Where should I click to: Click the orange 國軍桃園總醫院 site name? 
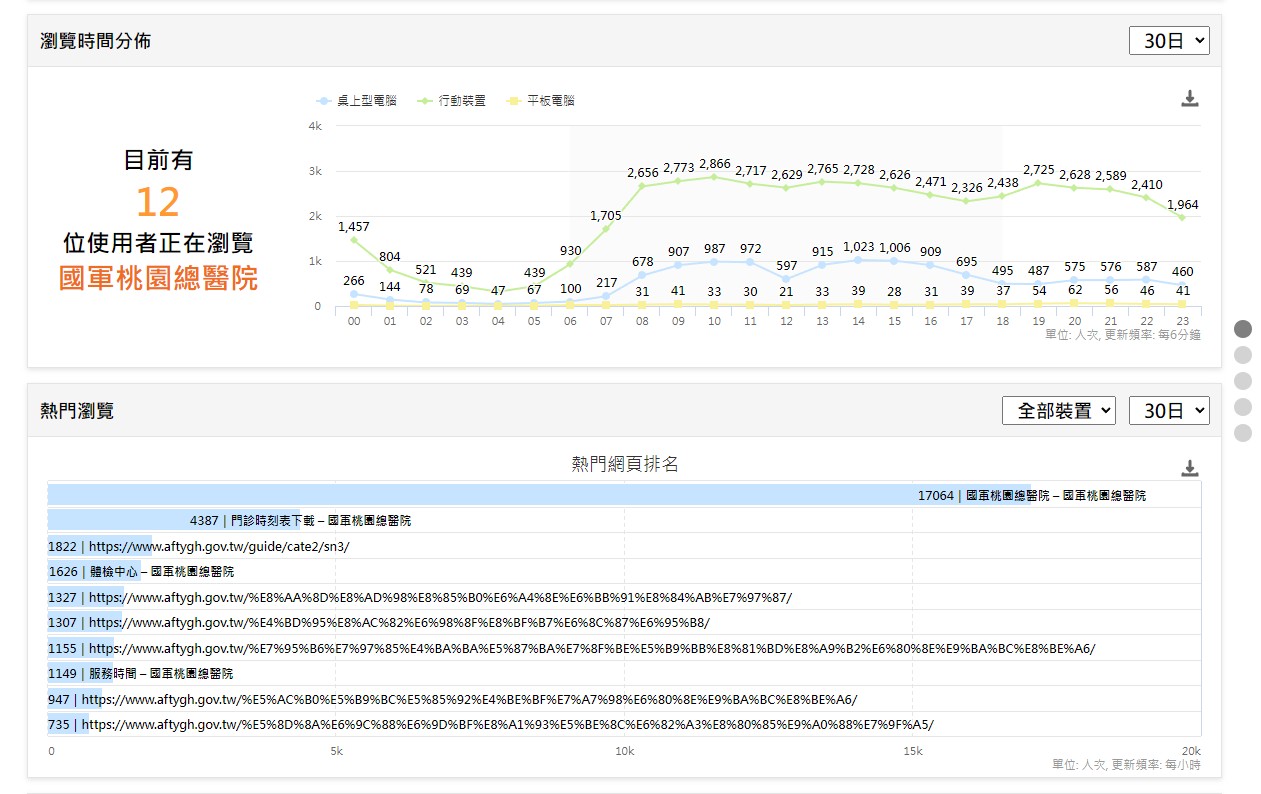click(x=158, y=279)
